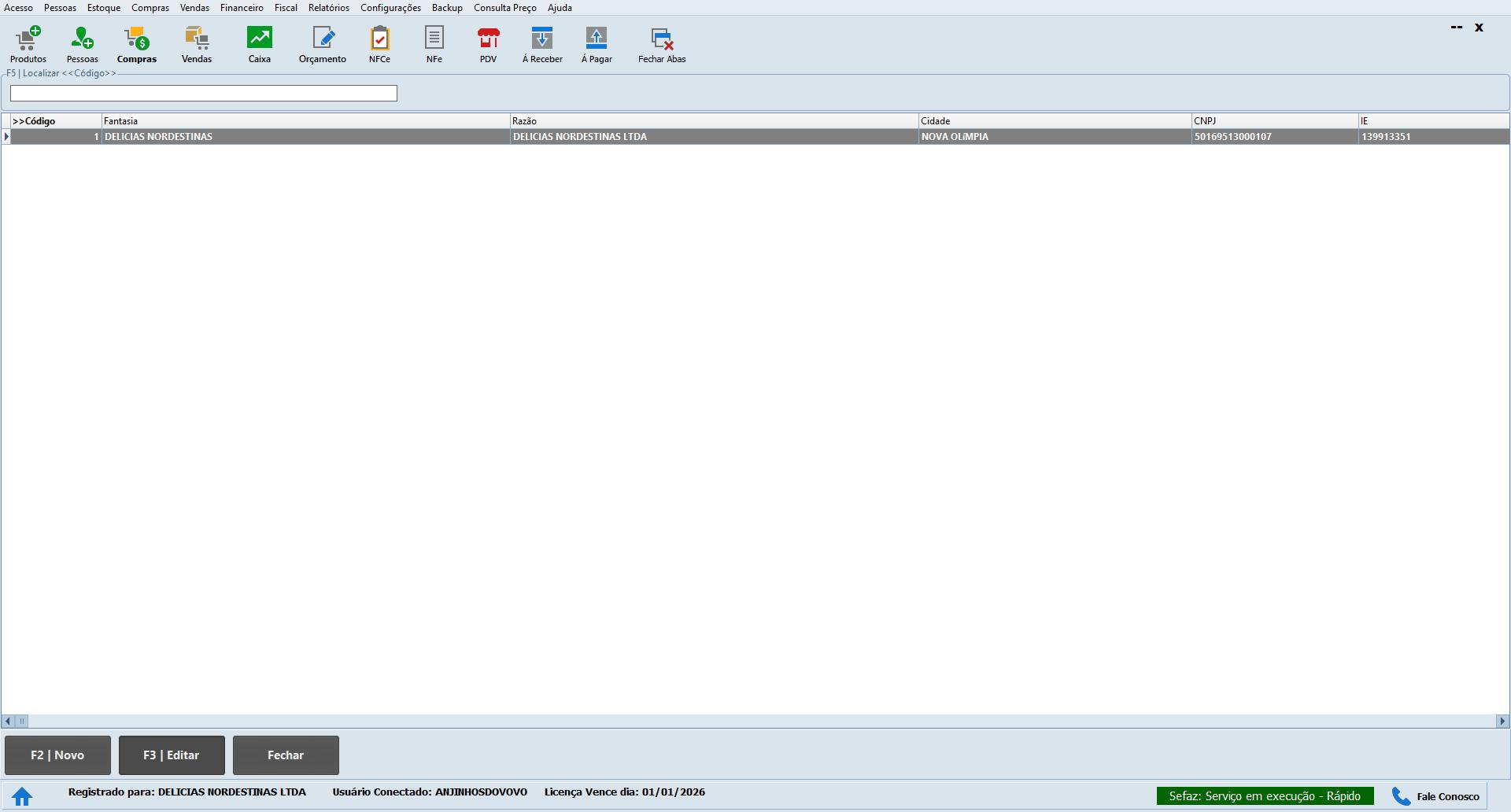Open À Receber accounts icon
The image size is (1511, 812).
click(542, 45)
